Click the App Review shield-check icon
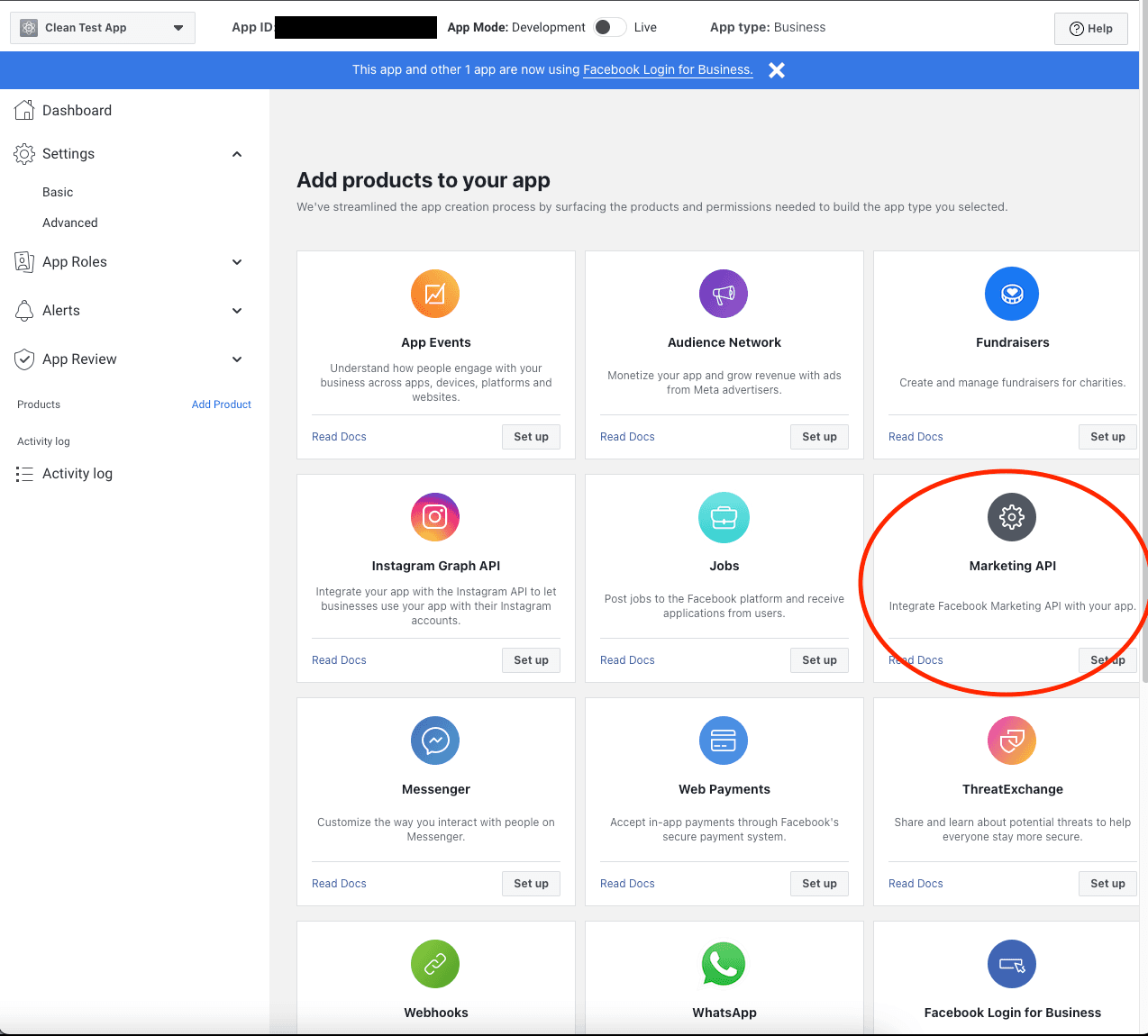The height and width of the screenshot is (1036, 1148). pos(24,359)
